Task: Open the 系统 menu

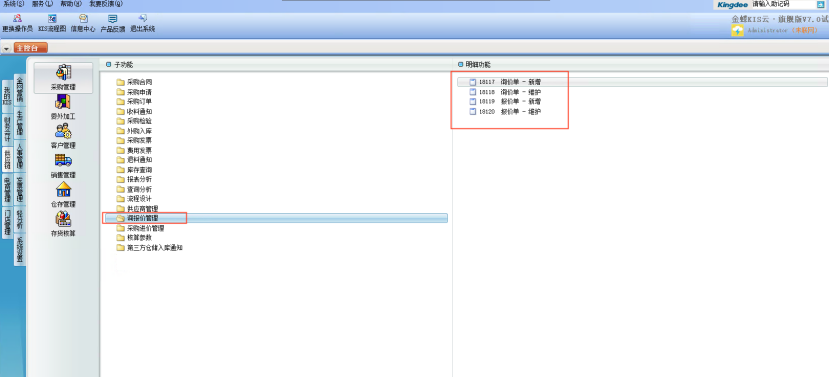Action: point(13,4)
